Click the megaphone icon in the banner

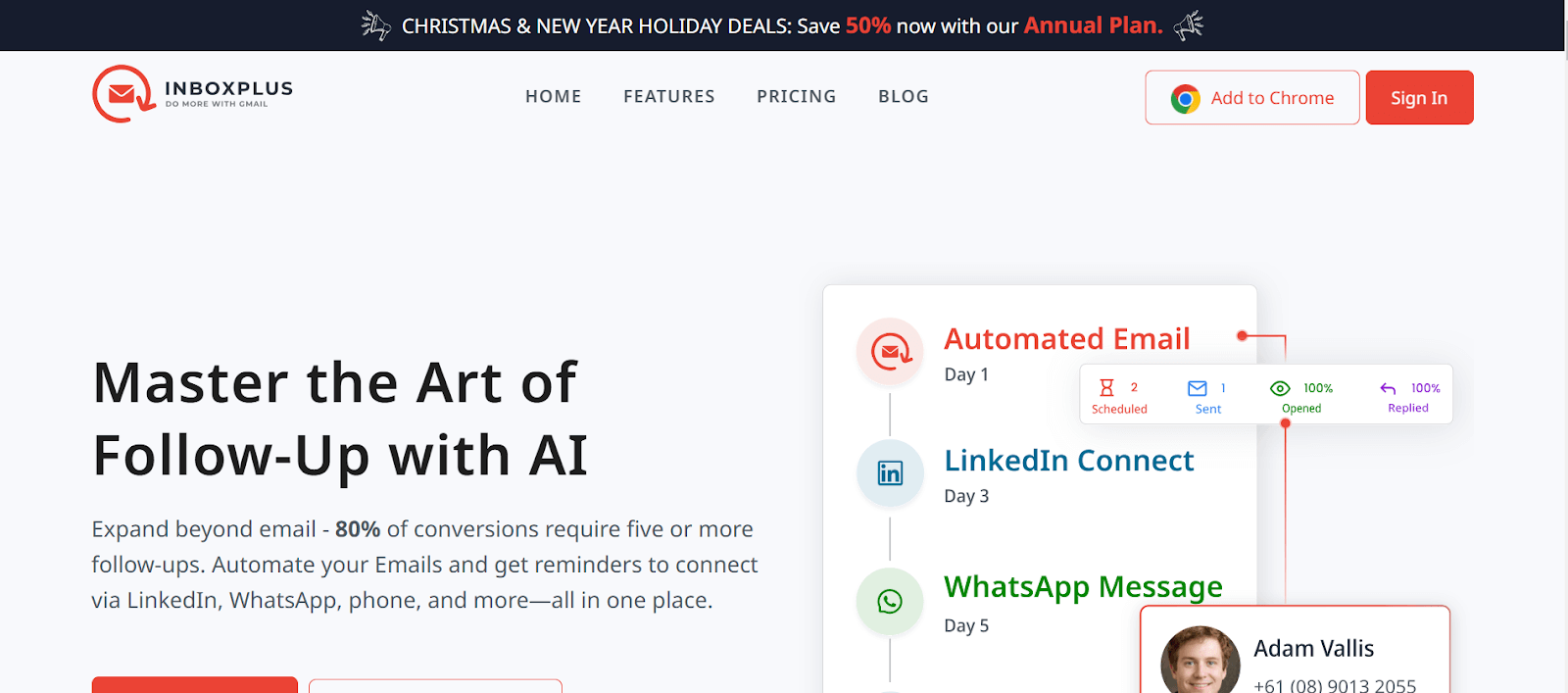tap(374, 25)
